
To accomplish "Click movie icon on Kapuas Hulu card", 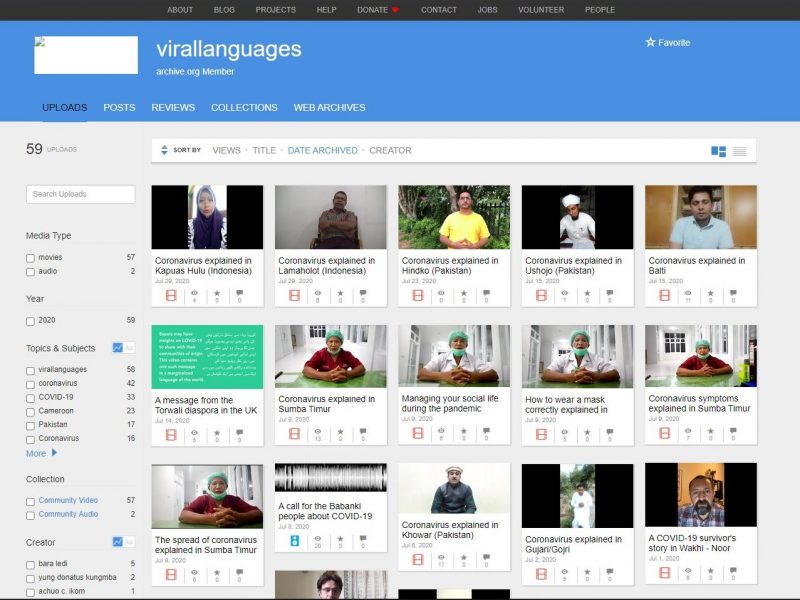I will [x=171, y=295].
